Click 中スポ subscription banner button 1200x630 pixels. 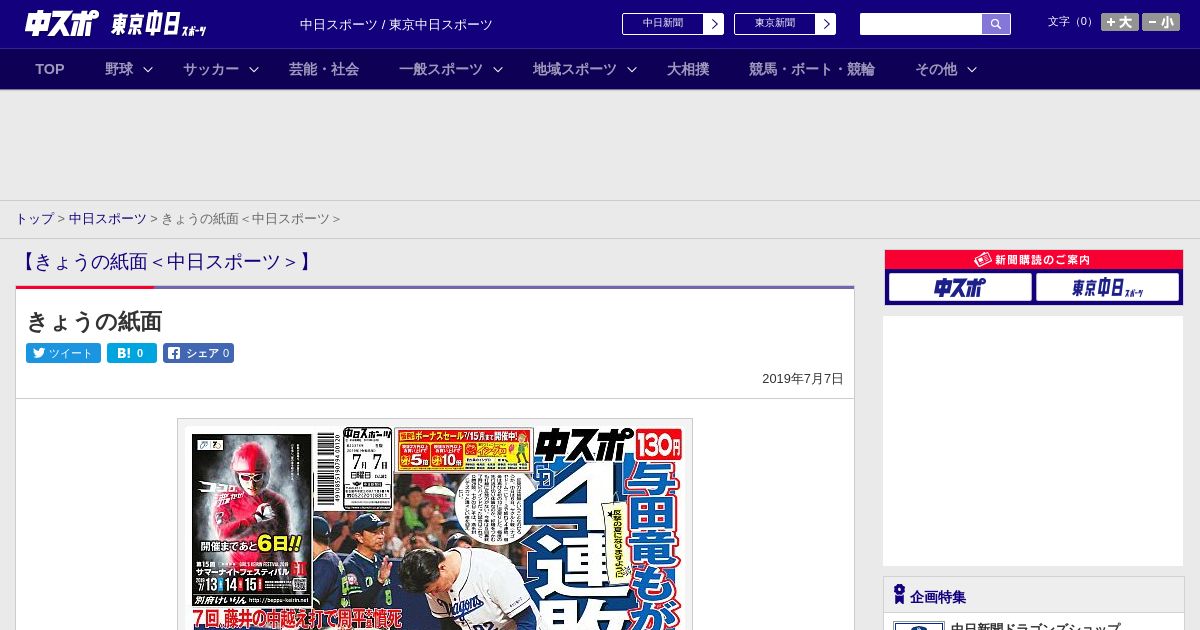pos(960,287)
